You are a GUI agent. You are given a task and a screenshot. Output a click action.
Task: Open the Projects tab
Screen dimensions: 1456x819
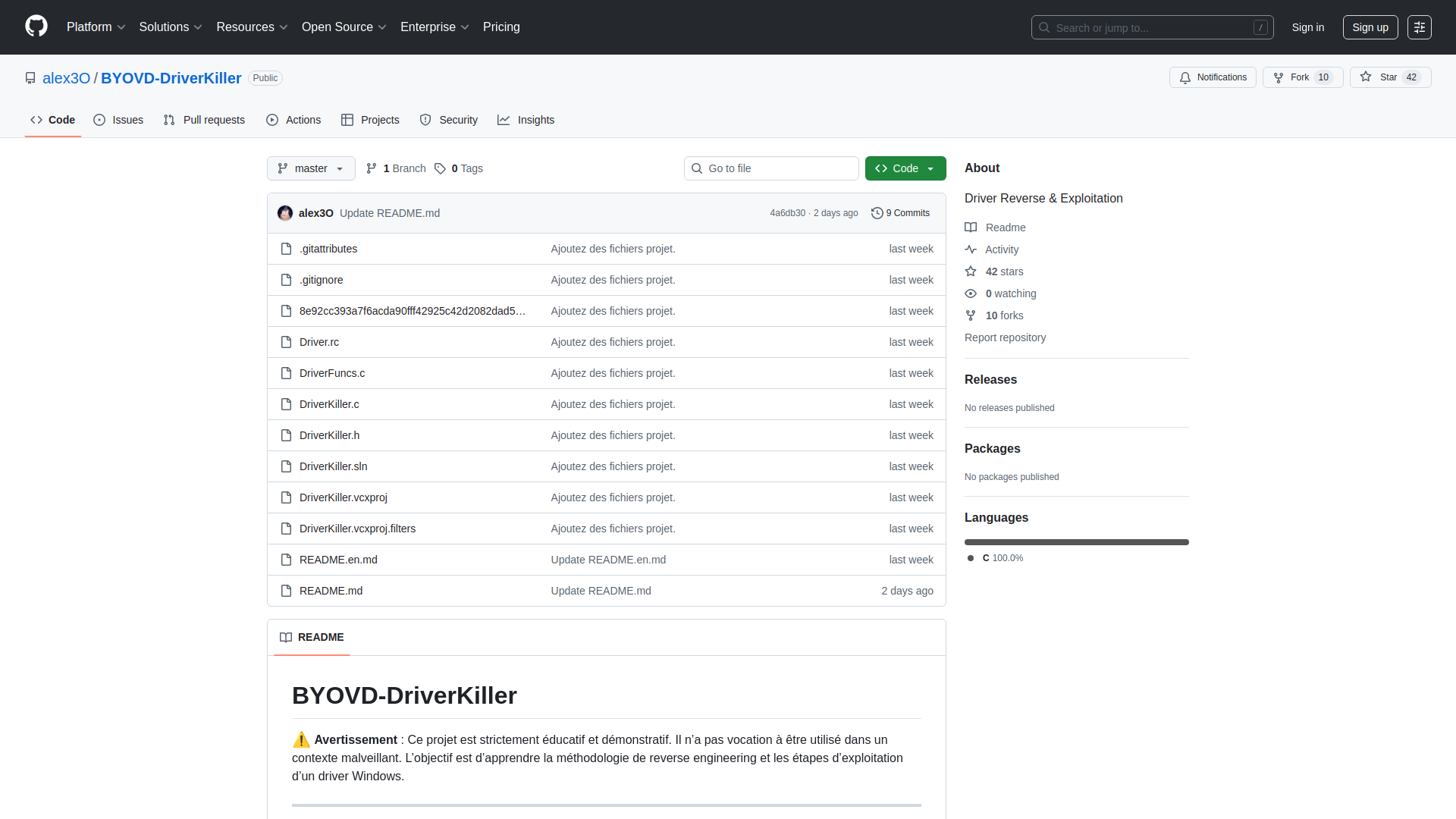click(370, 120)
